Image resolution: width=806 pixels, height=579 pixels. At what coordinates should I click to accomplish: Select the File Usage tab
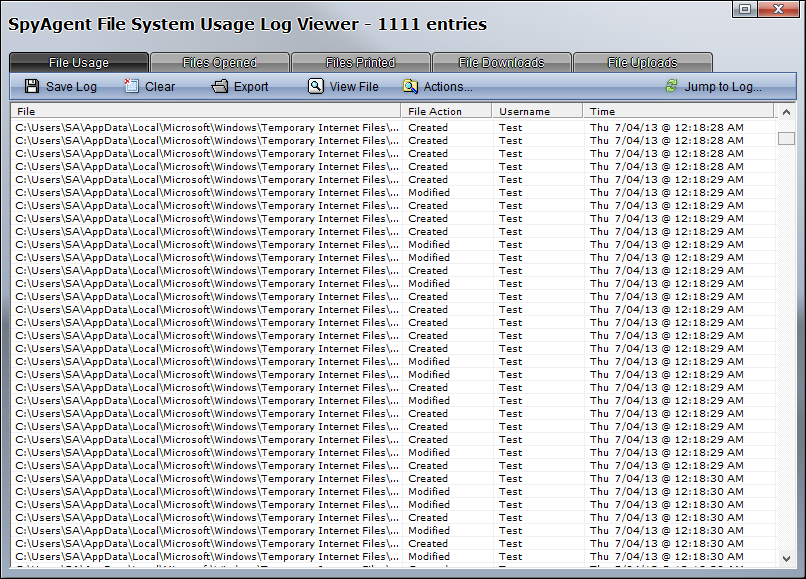coord(79,63)
